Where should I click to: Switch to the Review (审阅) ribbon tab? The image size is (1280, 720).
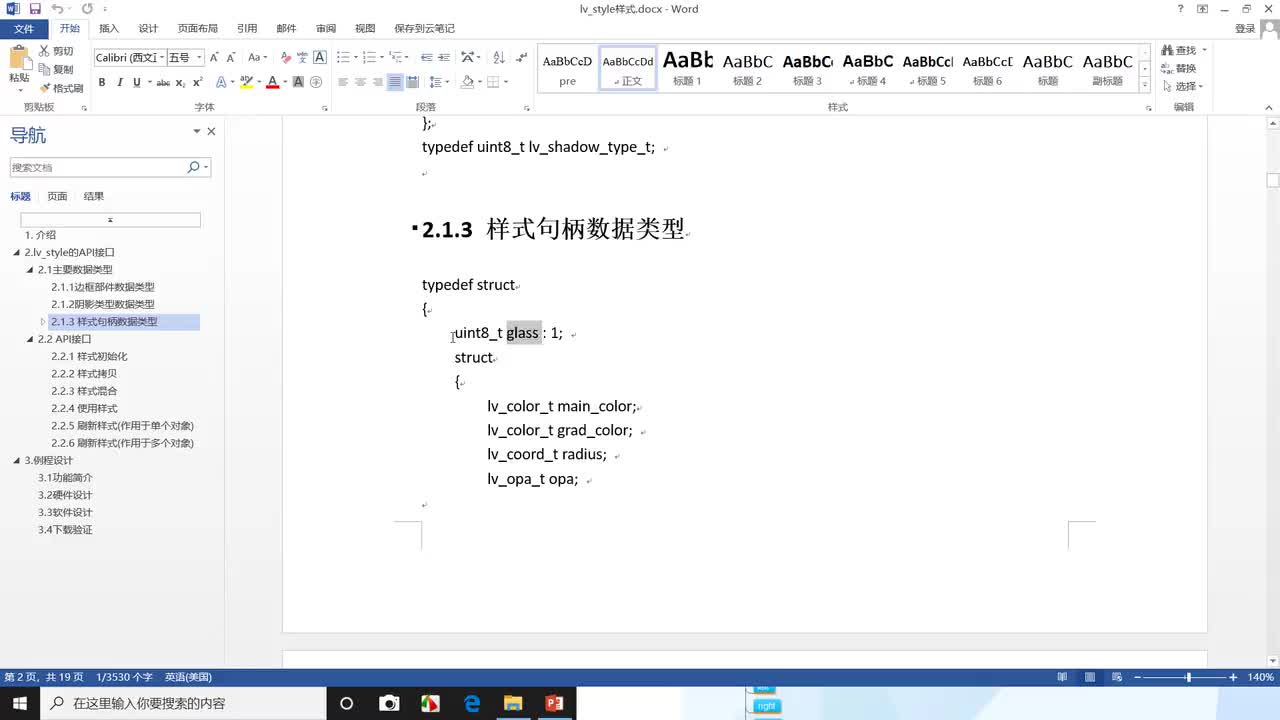coord(326,29)
